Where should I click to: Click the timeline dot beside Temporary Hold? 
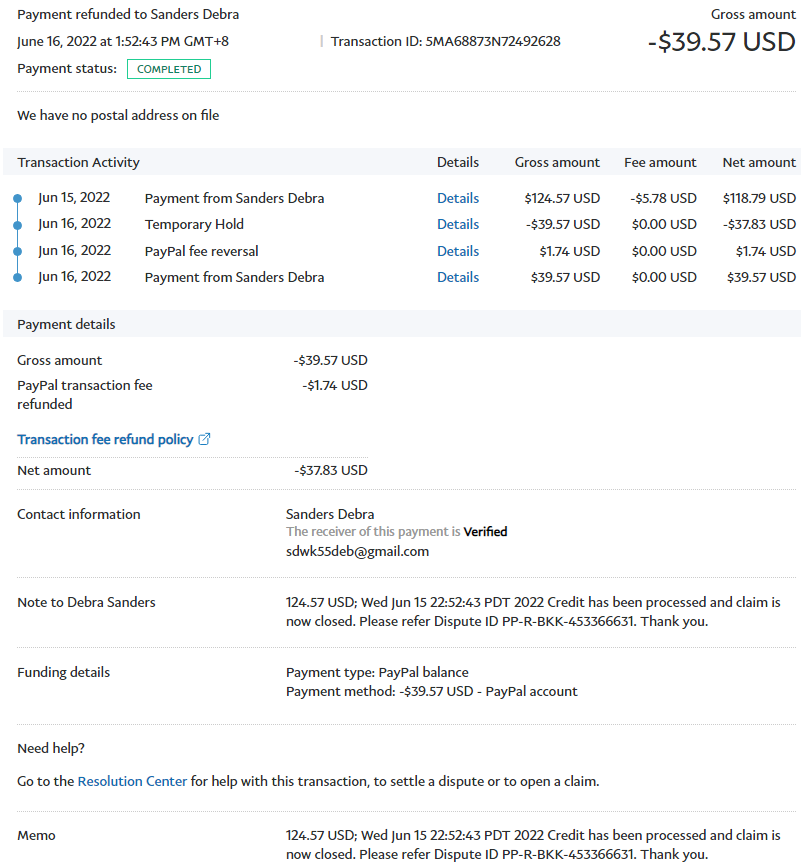coord(17,225)
